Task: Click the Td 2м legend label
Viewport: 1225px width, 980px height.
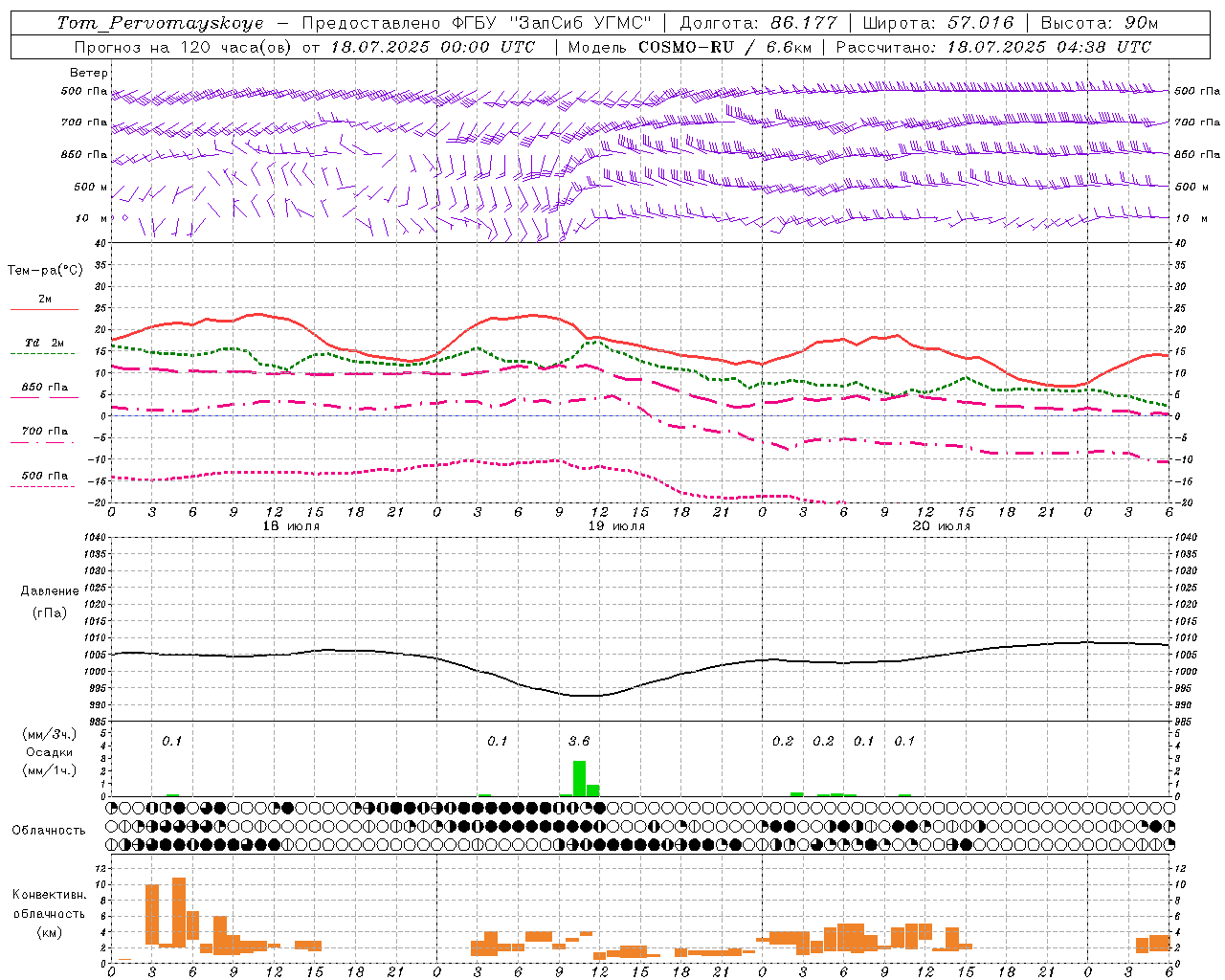Action: pyautogui.click(x=44, y=343)
